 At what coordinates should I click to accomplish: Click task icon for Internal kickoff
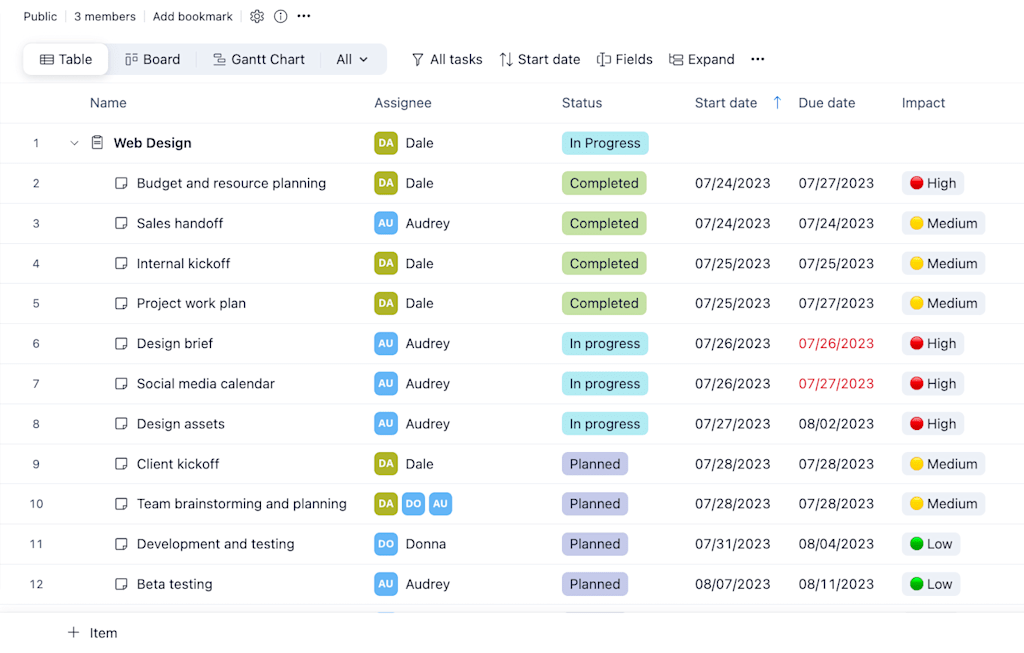(121, 263)
